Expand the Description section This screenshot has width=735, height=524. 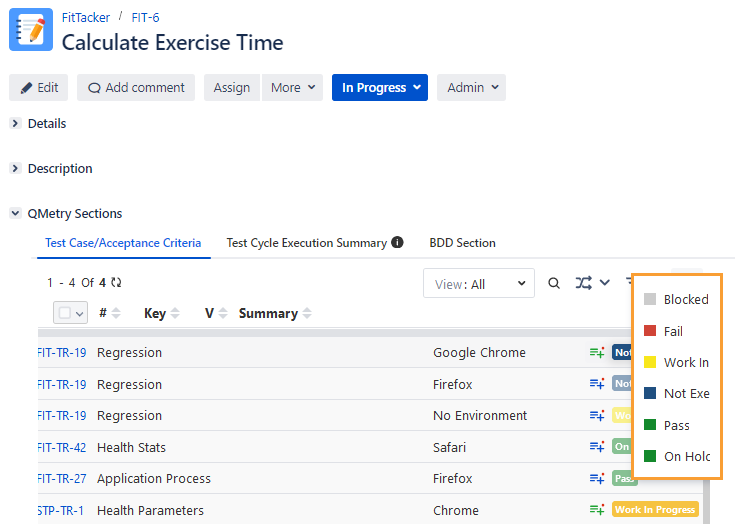[x=15, y=168]
